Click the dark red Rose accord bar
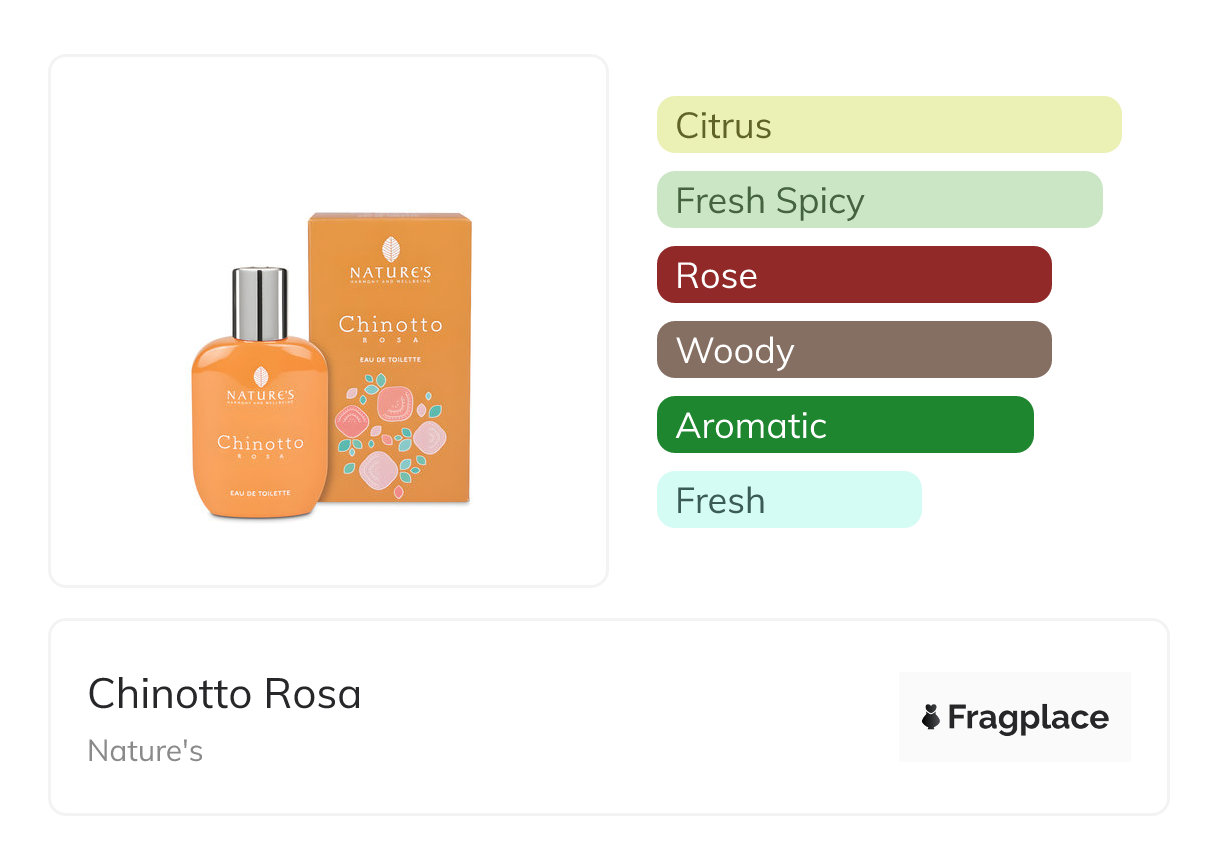The width and height of the screenshot is (1218, 864). (854, 275)
